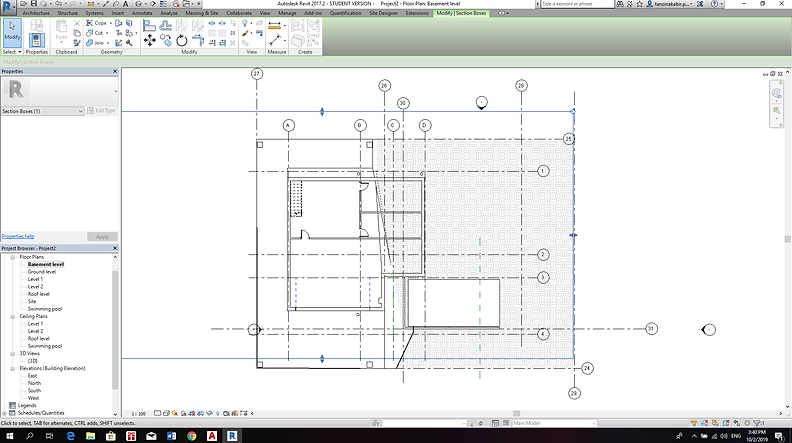The image size is (792, 443).
Task: Collapse the Elevations (Building Elevation) node
Action: 13,369
